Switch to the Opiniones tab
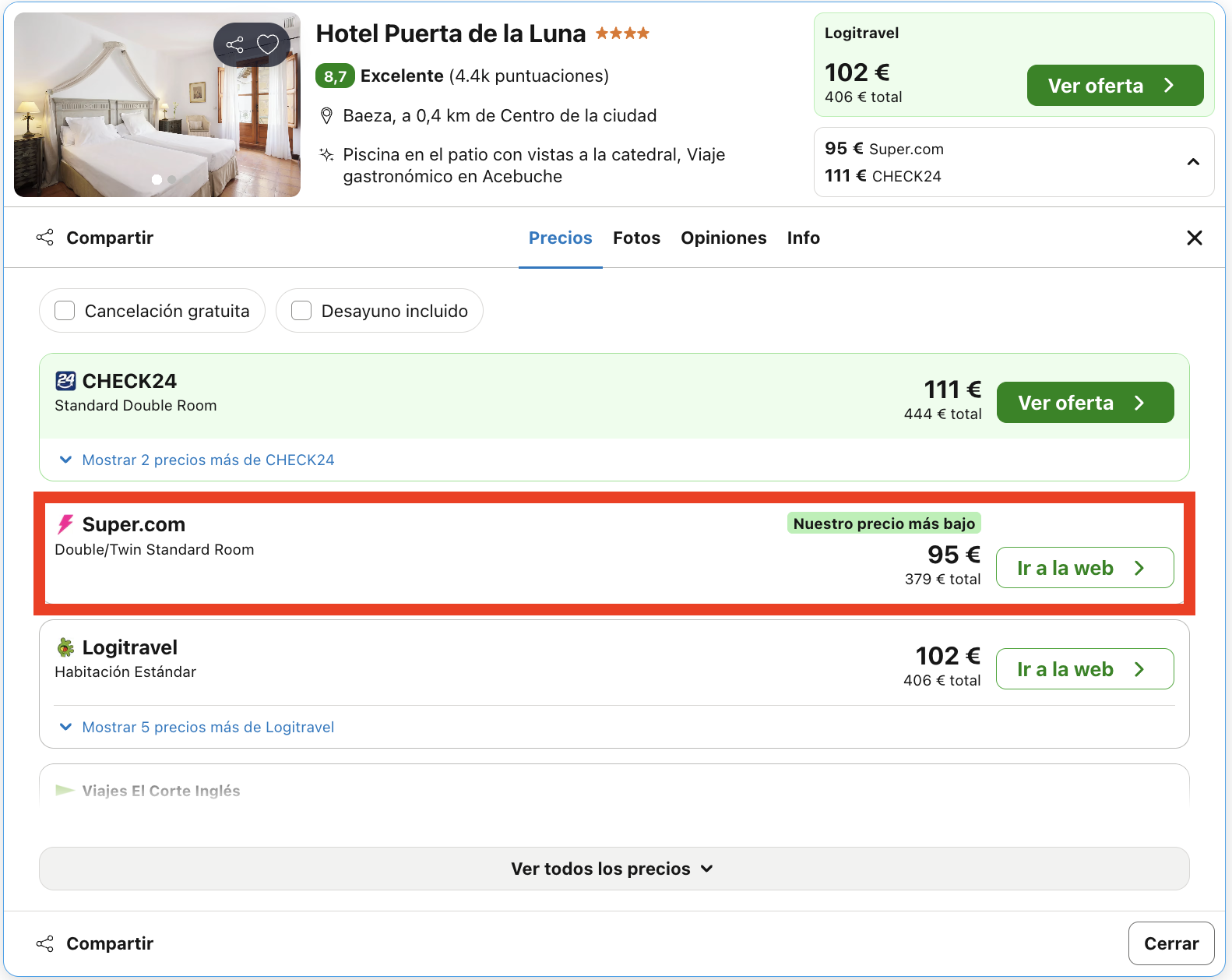 [x=723, y=238]
